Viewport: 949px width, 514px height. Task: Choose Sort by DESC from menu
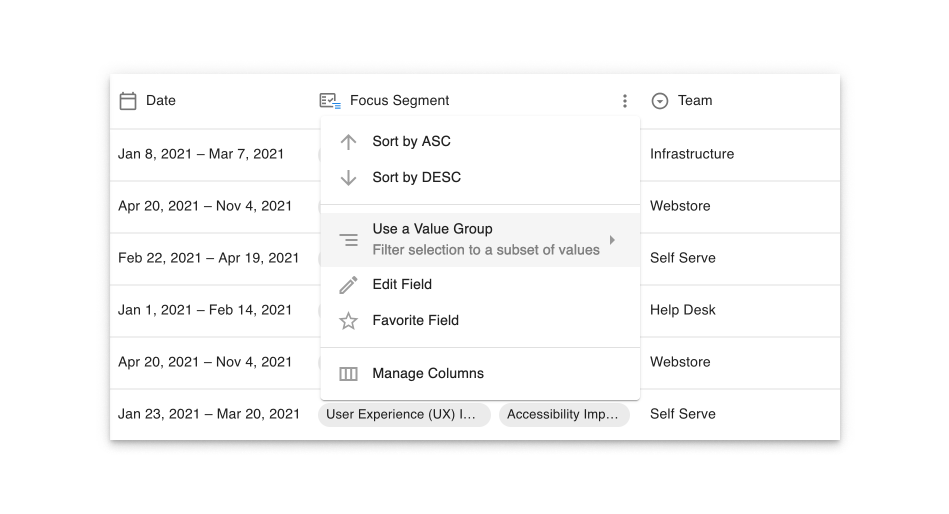point(416,178)
